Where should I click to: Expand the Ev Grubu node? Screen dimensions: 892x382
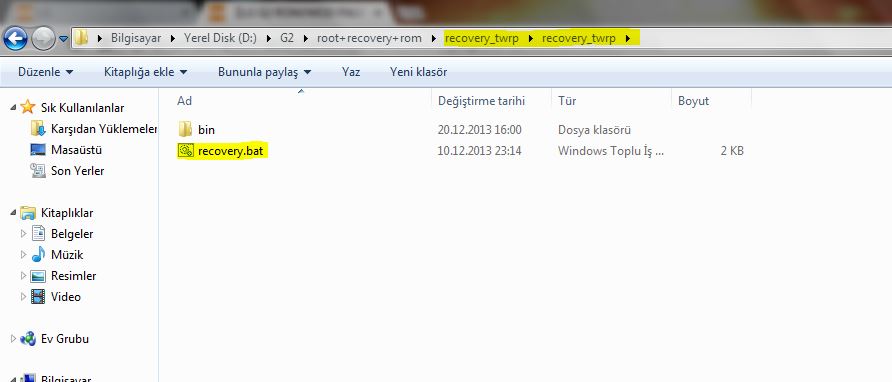13,339
